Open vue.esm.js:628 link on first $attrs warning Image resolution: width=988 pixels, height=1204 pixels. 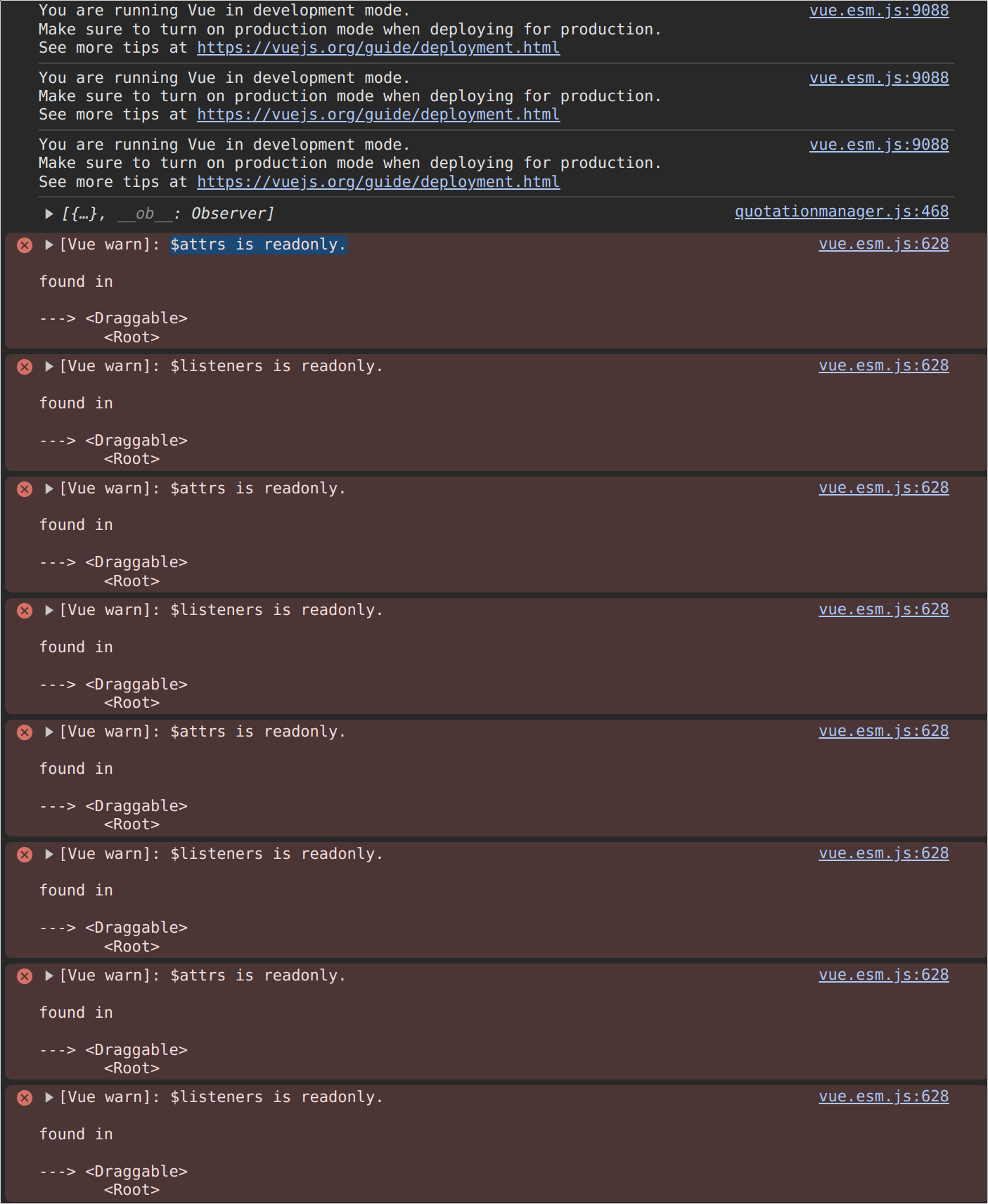coord(884,244)
